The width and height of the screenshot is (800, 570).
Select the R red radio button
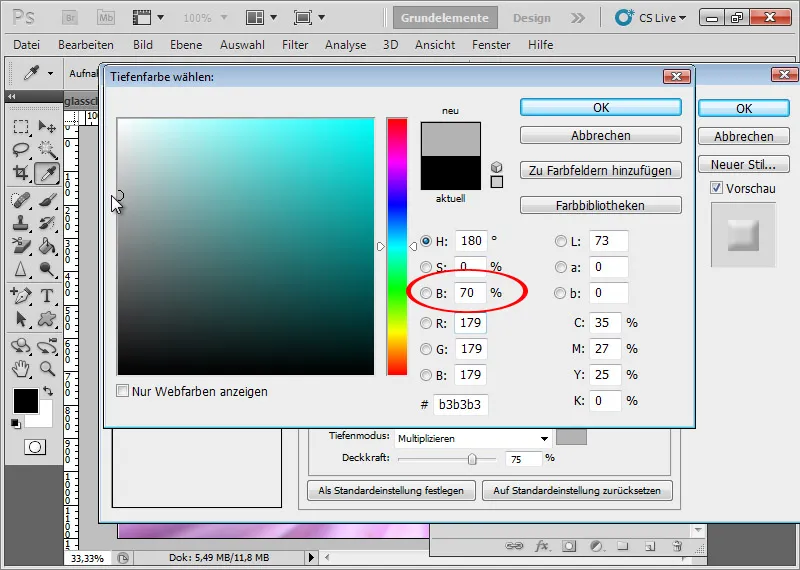[426, 323]
